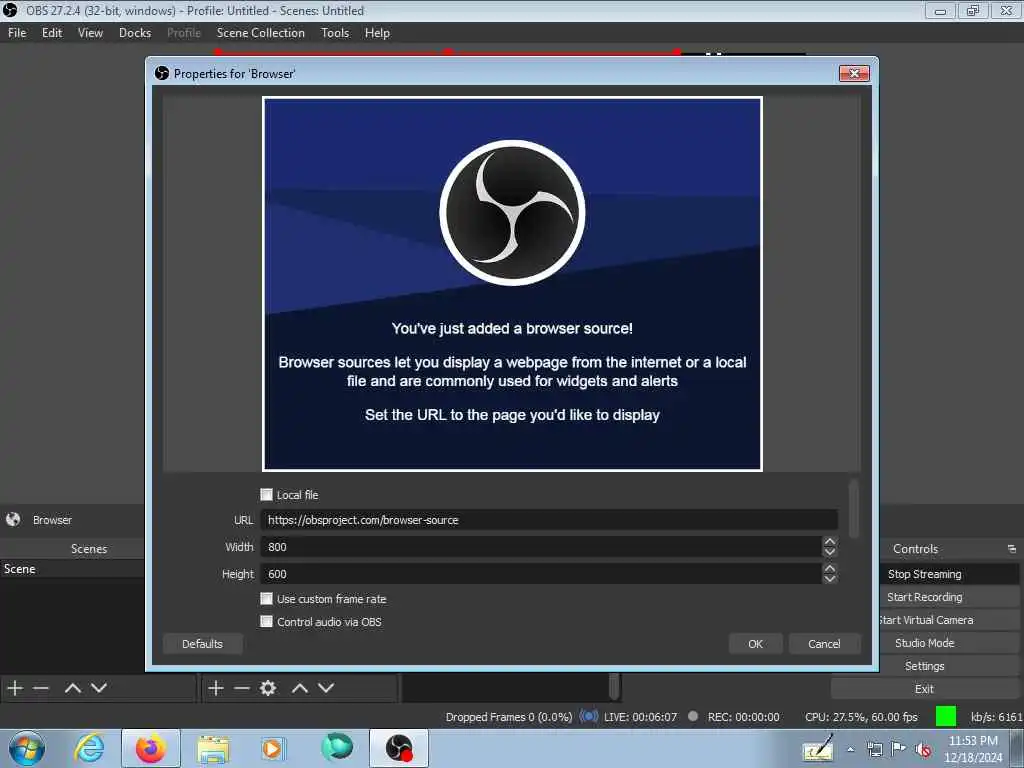Move the scene down with the arrow
This screenshot has height=768, width=1024.
pos(99,688)
